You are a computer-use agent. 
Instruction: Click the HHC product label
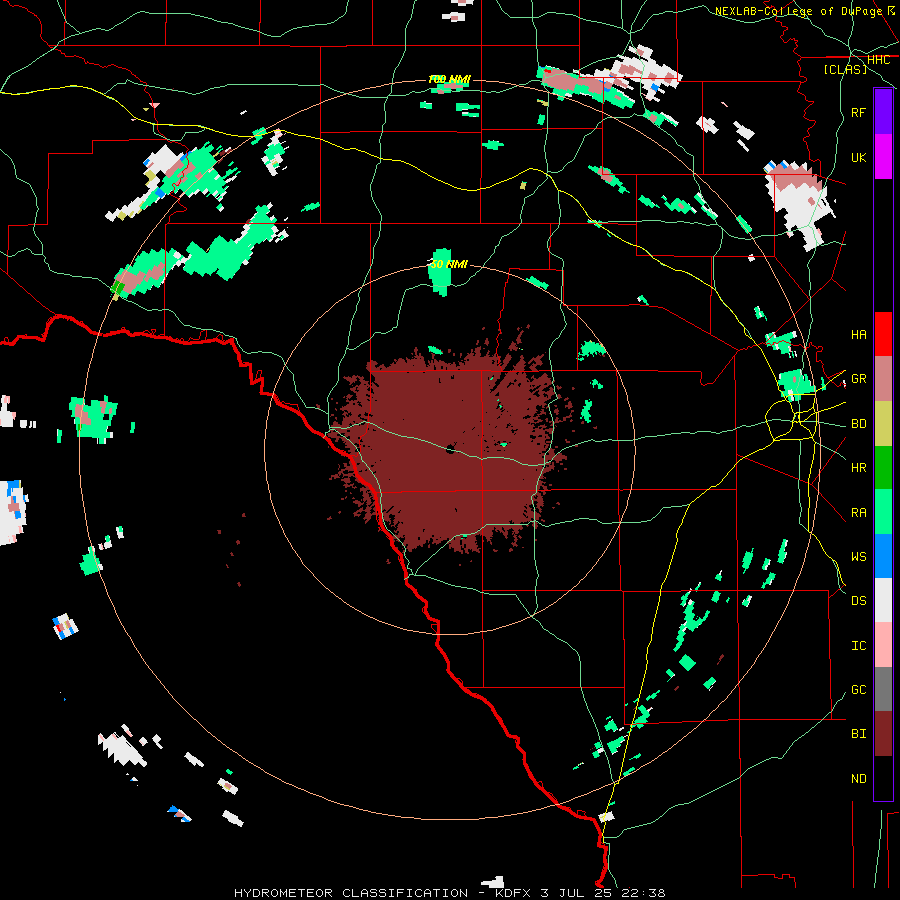[878, 60]
